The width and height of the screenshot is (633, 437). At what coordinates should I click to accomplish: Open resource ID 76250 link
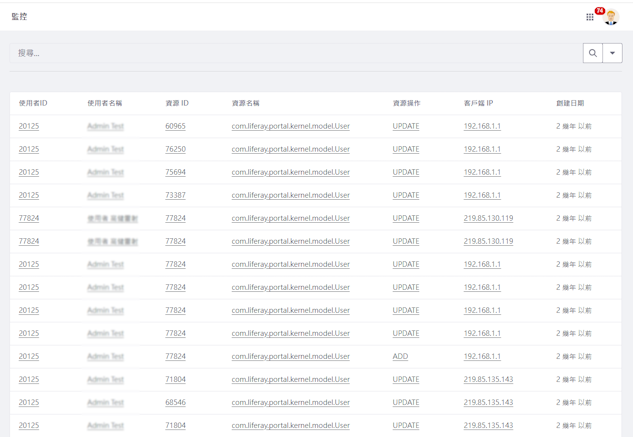(175, 149)
